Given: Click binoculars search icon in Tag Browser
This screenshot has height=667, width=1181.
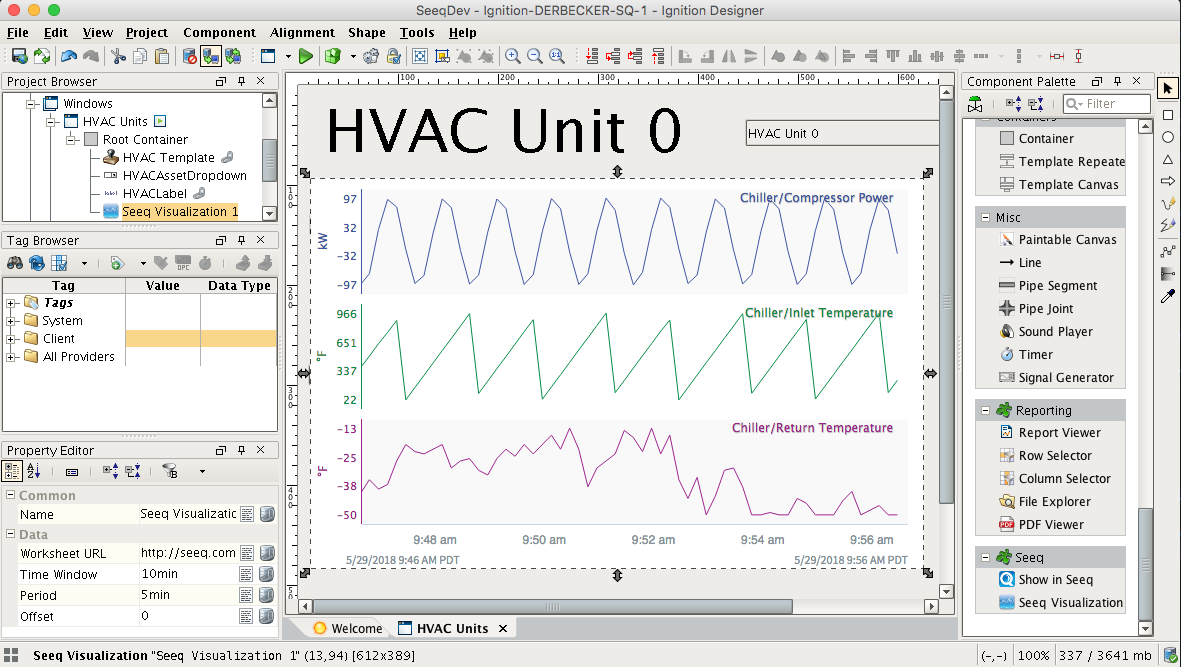Looking at the screenshot, I should (x=15, y=263).
